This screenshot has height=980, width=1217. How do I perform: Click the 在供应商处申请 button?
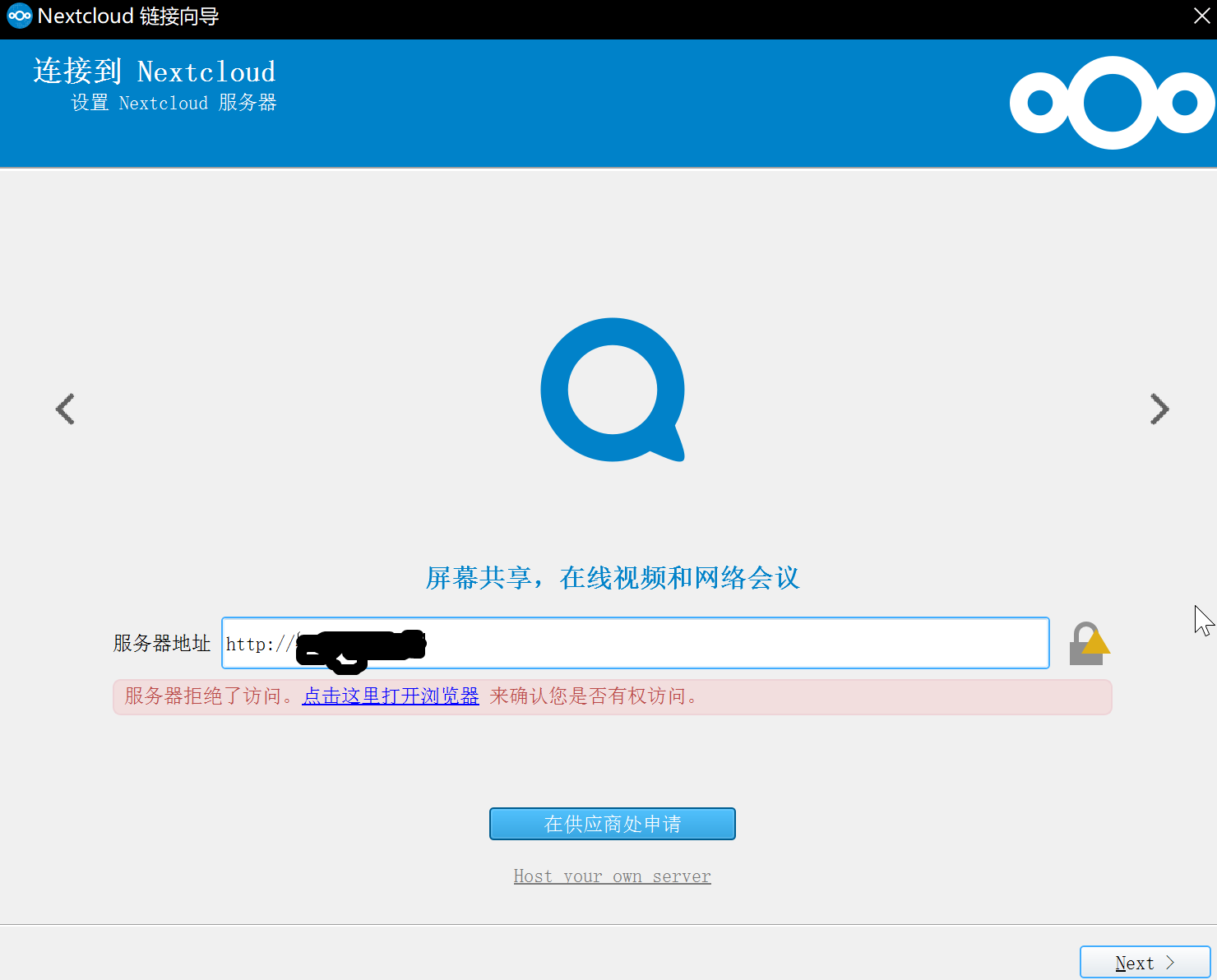[613, 824]
